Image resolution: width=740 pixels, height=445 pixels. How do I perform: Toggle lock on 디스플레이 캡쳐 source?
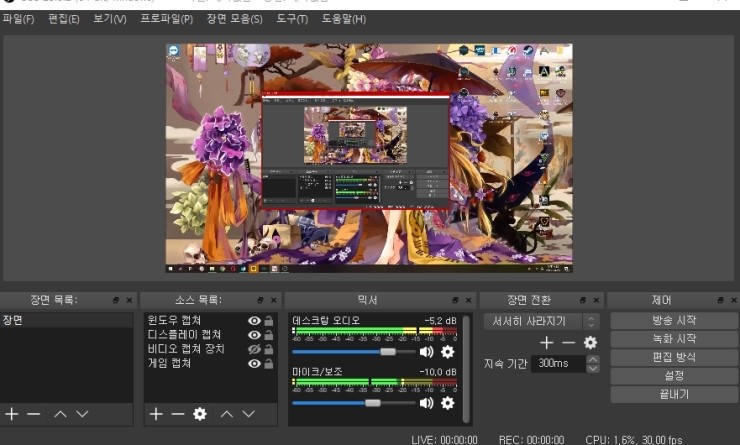(269, 335)
